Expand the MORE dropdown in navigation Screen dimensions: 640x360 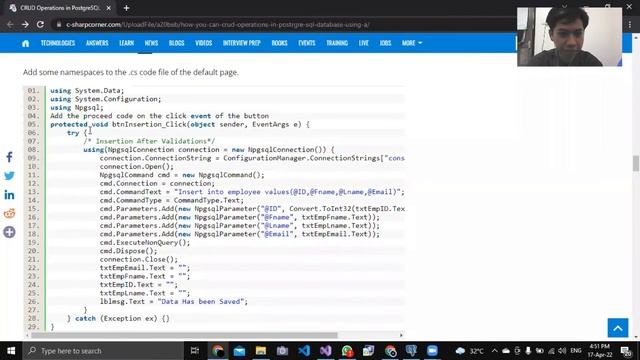(x=411, y=43)
